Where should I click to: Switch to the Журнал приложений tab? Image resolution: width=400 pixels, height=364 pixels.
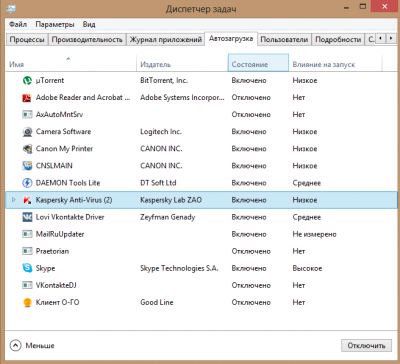[x=166, y=39]
